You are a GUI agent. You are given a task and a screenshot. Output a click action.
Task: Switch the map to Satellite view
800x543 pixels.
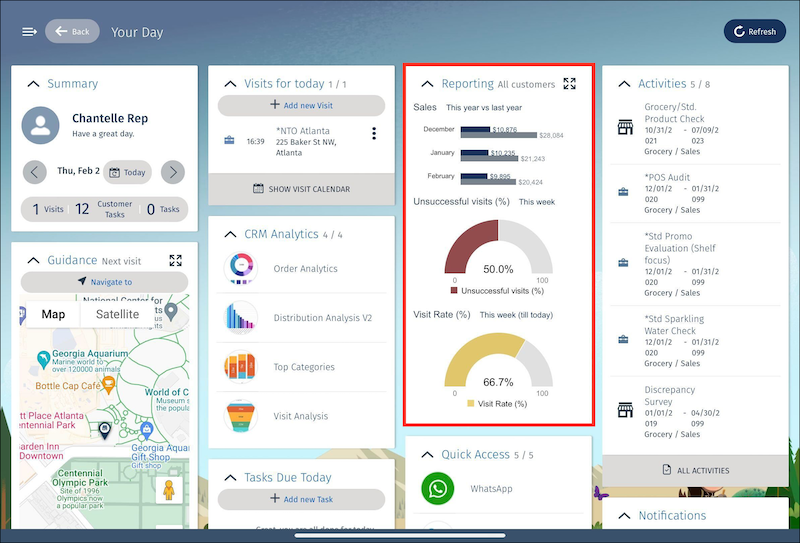(x=117, y=314)
